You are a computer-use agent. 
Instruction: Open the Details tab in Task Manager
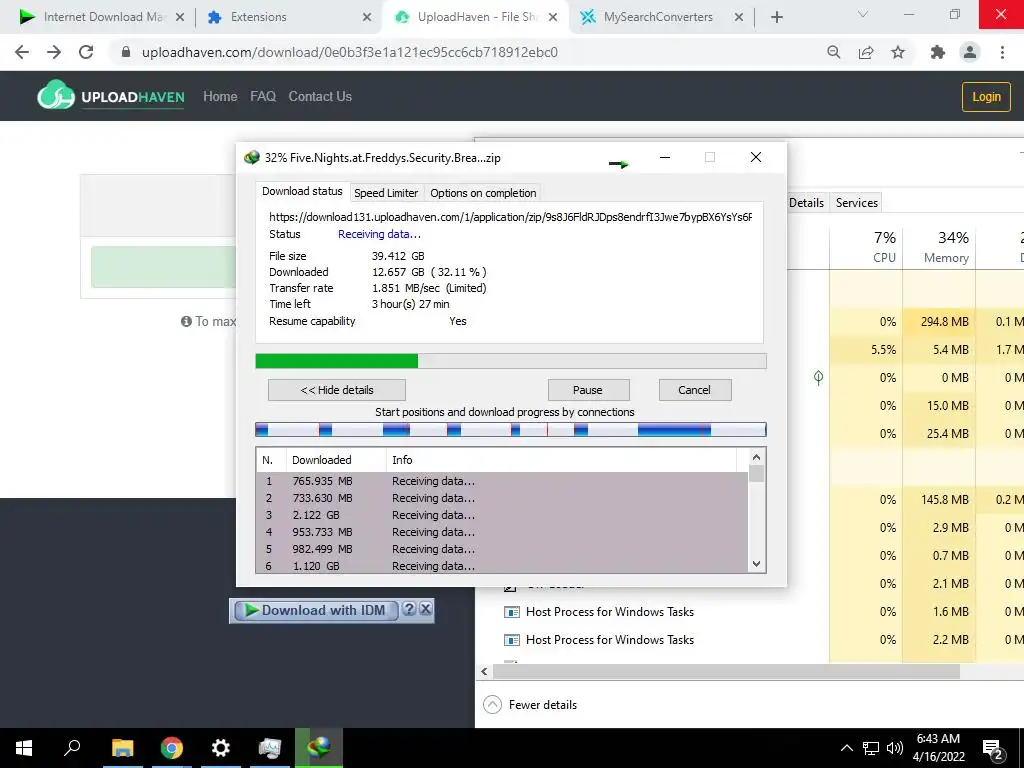pos(807,202)
